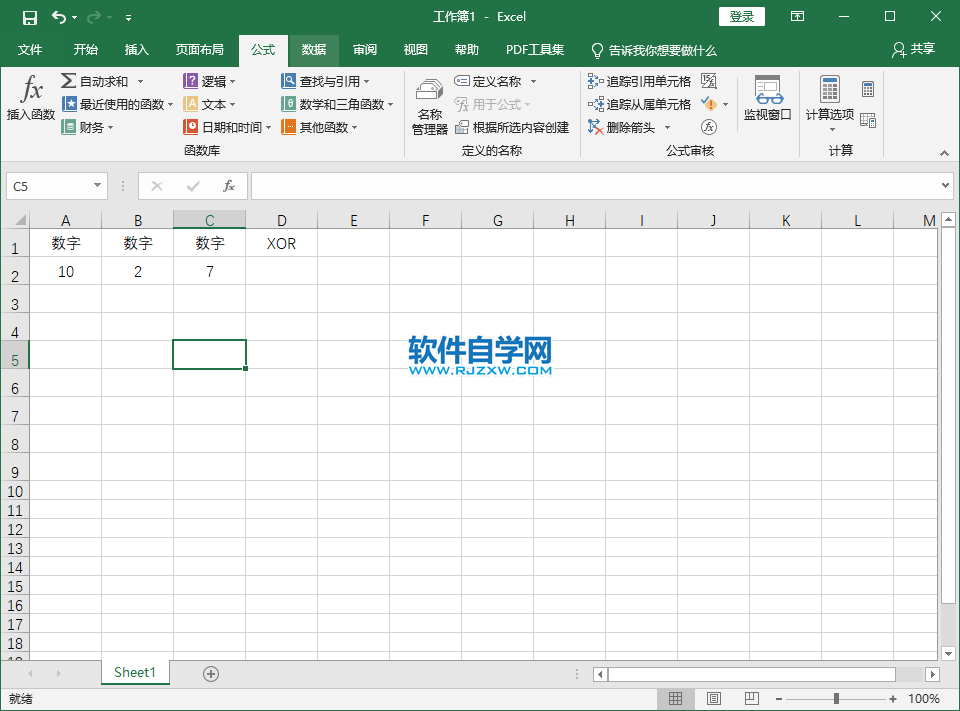The height and width of the screenshot is (711, 960).
Task: Click the Error Checking warning icon
Action: tap(709, 104)
